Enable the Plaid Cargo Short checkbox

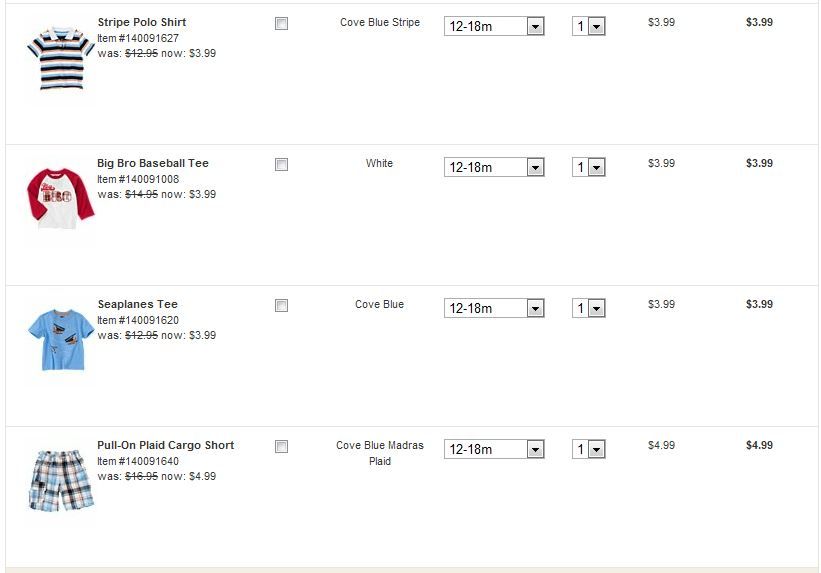[x=281, y=447]
